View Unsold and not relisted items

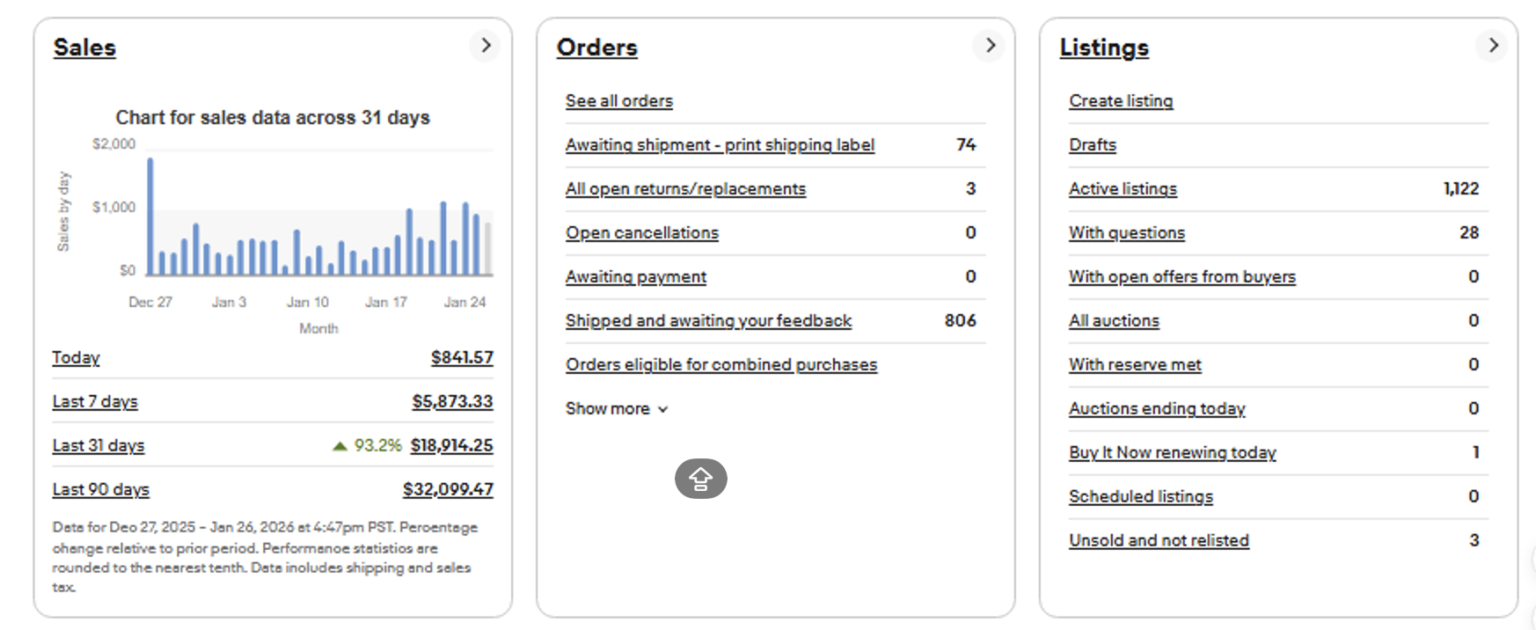coord(1158,541)
